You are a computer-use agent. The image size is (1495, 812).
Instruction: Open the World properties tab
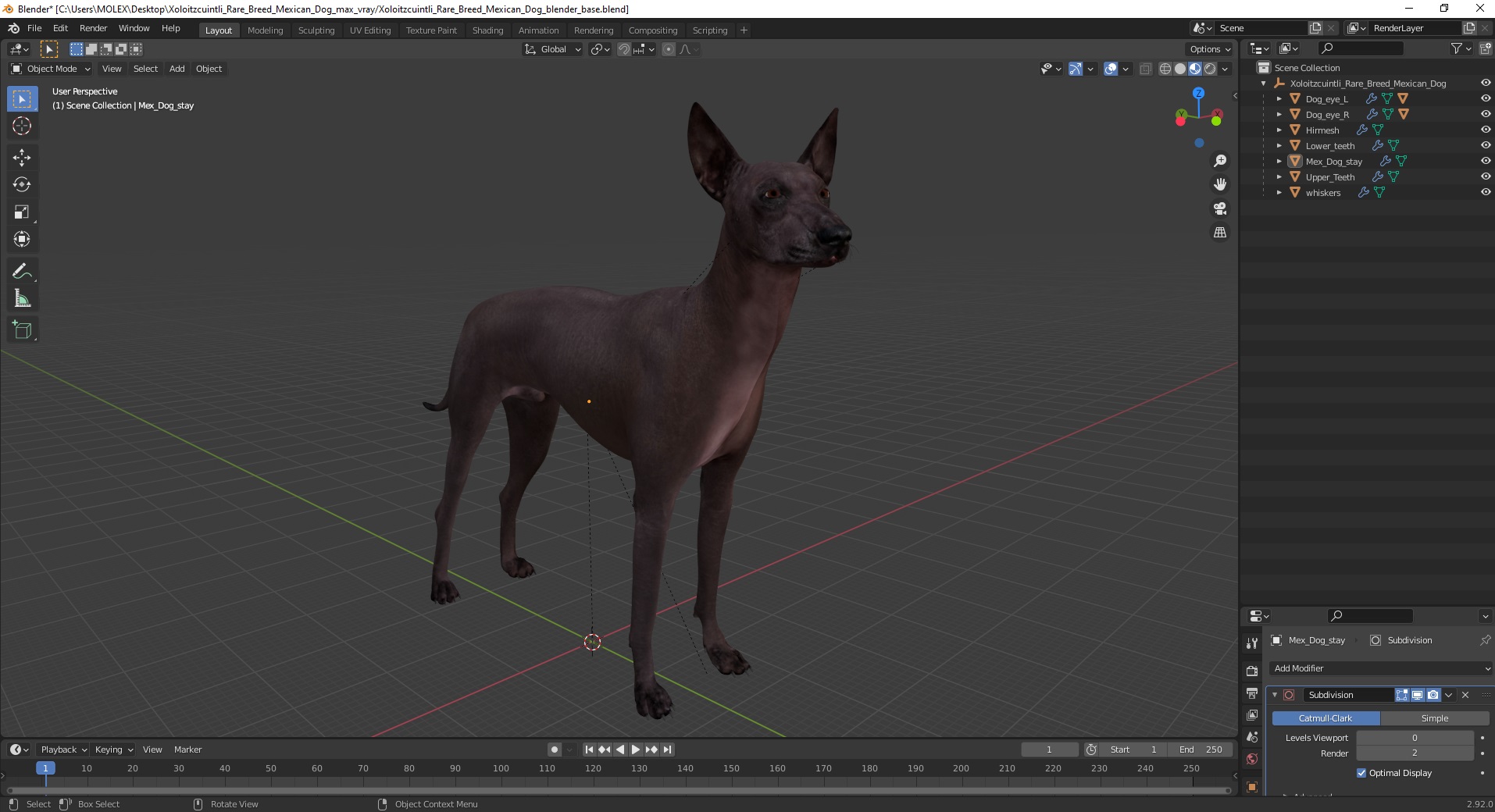pos(1252,759)
